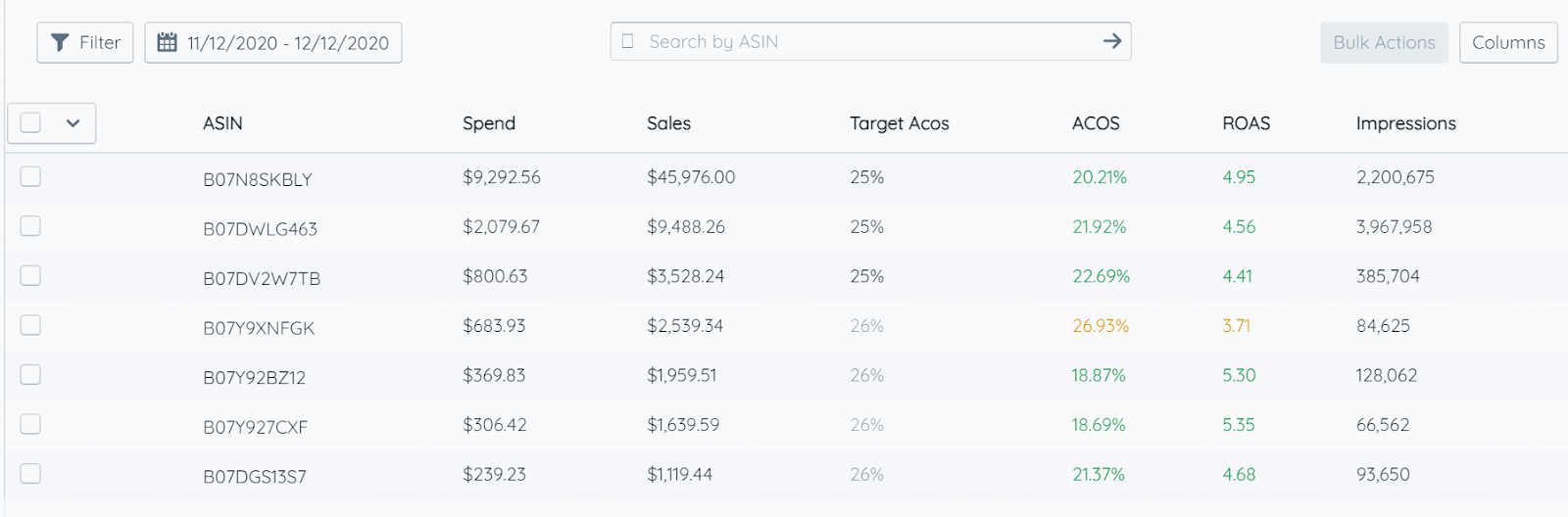This screenshot has width=1568, height=517.
Task: Expand the select-all chevron dropdown
Action: pyautogui.click(x=73, y=123)
